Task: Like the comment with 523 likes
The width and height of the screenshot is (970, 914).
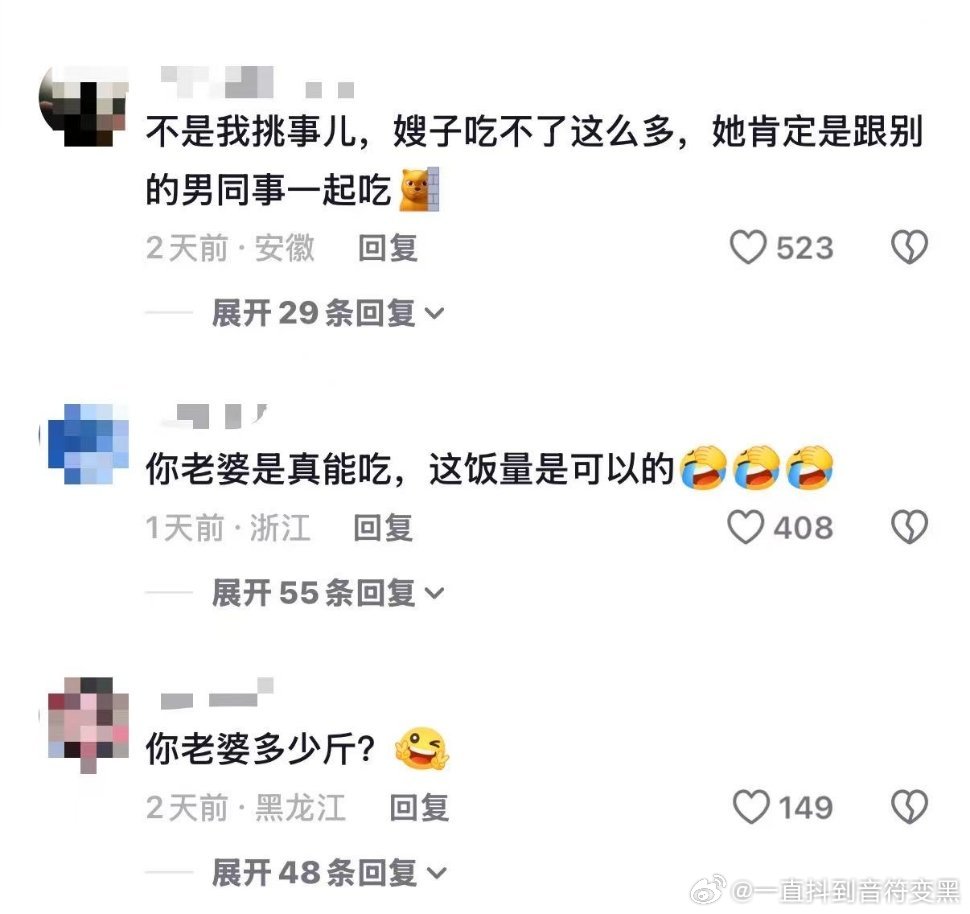Action: [x=749, y=248]
